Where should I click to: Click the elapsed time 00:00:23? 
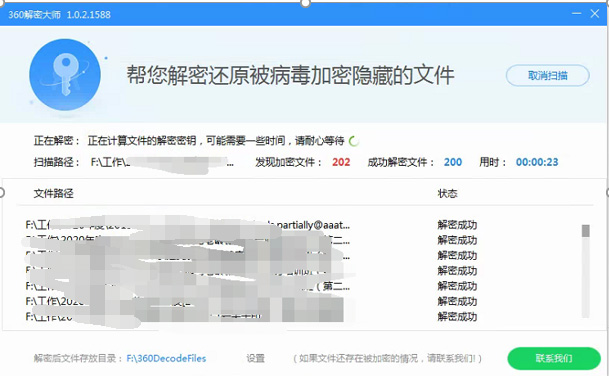(x=537, y=162)
